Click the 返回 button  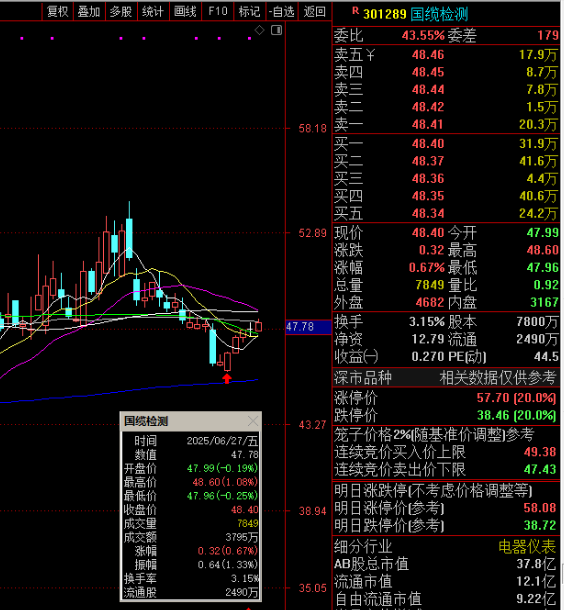pyautogui.click(x=315, y=12)
